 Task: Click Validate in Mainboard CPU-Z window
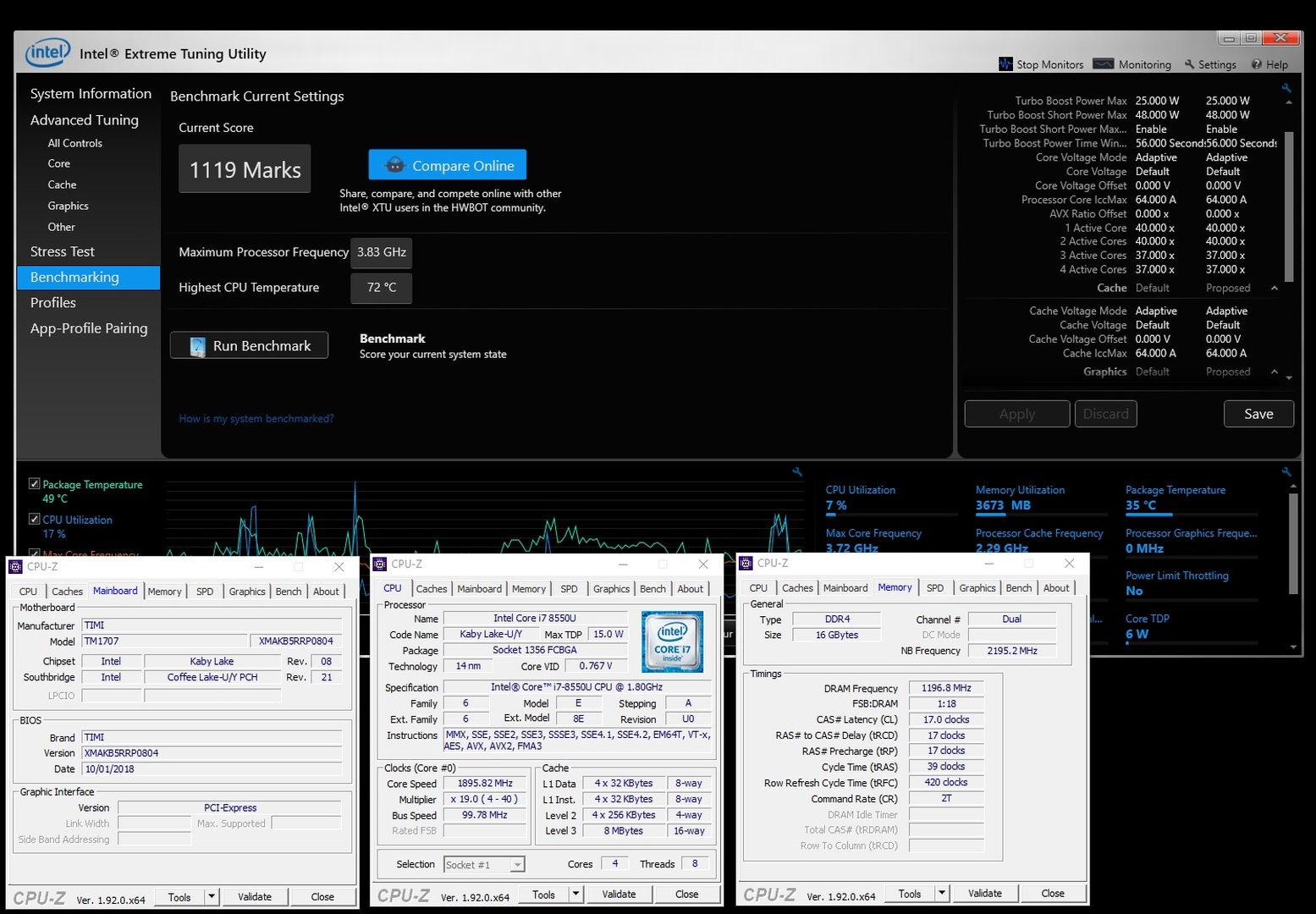tap(255, 896)
